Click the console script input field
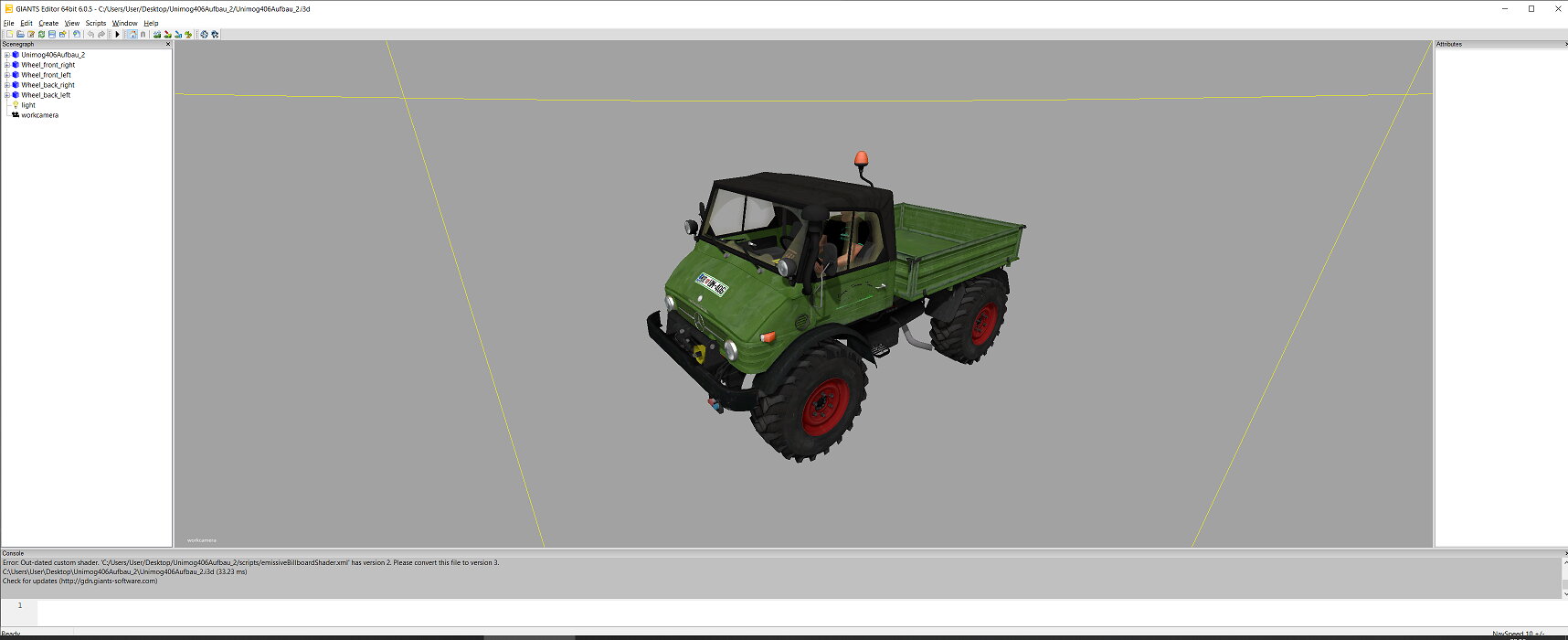Screen dimensions: 1568x640 click(x=795, y=612)
